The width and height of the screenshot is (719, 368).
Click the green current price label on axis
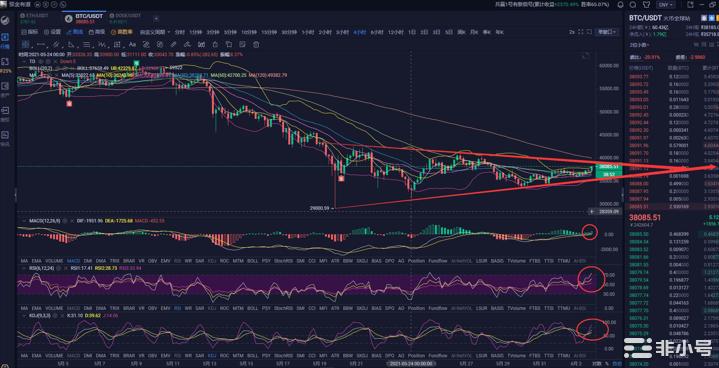click(x=608, y=167)
